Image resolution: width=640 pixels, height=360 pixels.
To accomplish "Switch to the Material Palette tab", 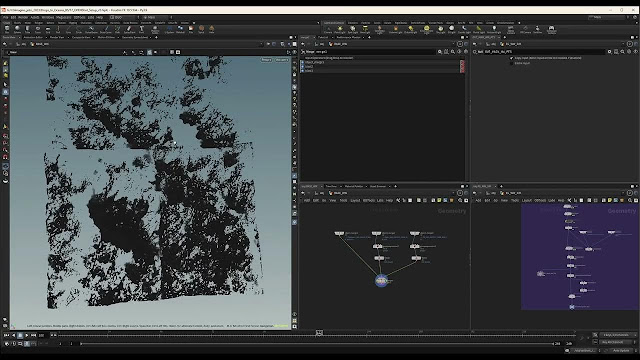I will pyautogui.click(x=354, y=186).
